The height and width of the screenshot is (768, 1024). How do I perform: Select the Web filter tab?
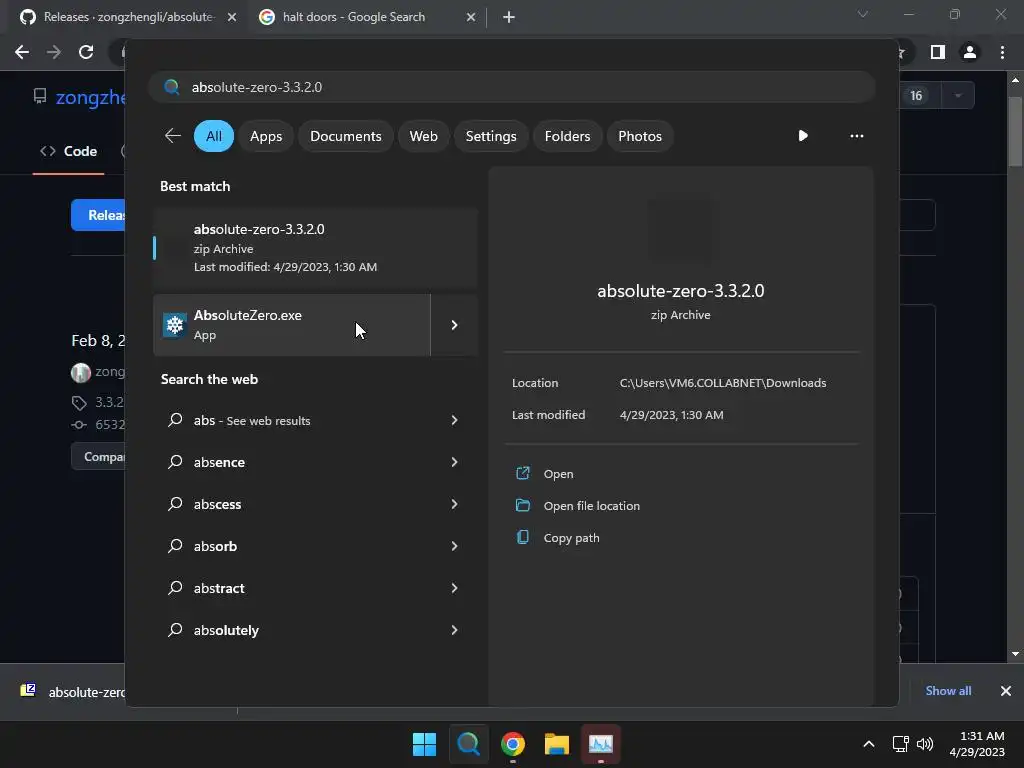423,136
